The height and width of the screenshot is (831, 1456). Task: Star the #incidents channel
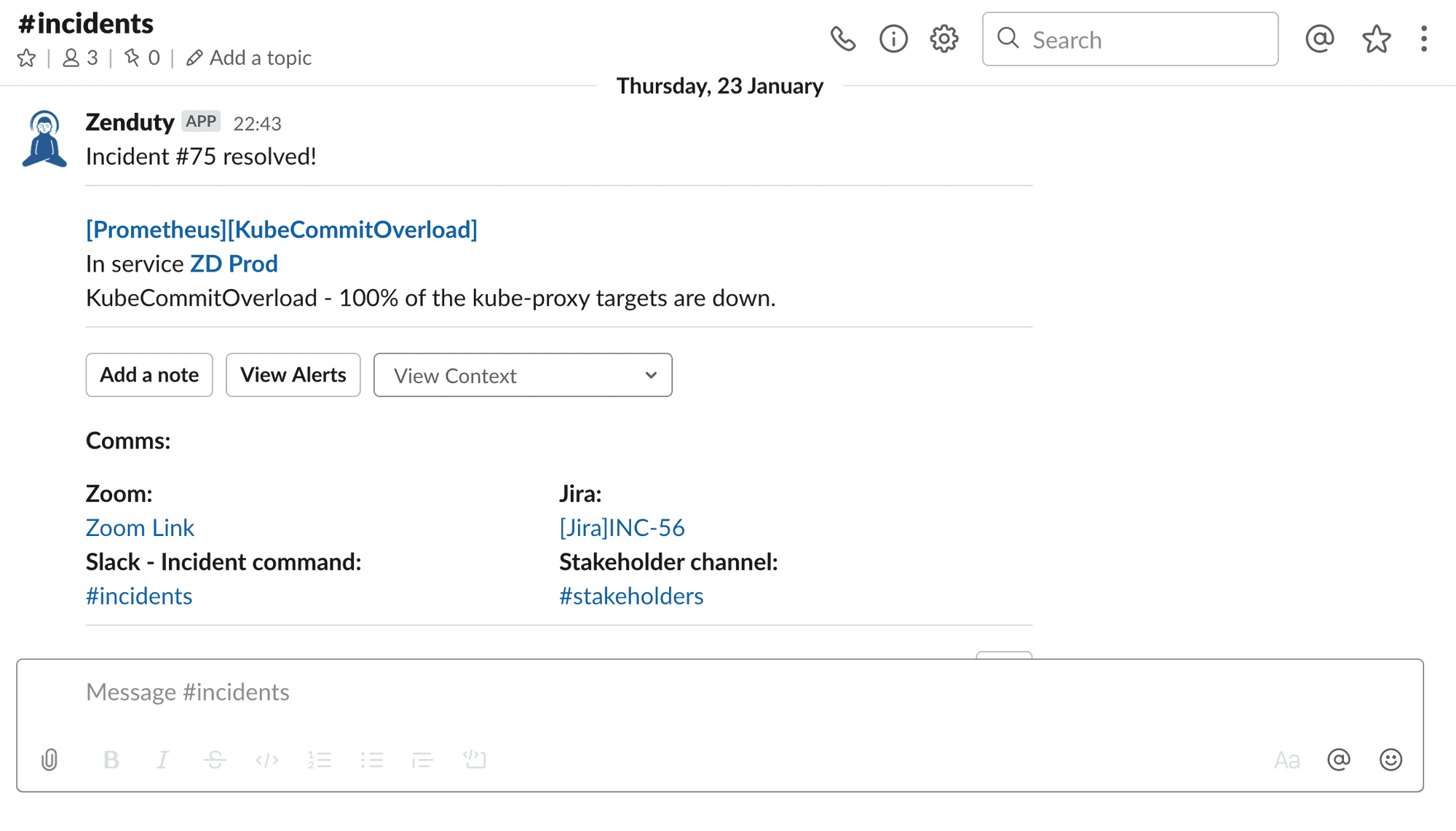(27, 58)
